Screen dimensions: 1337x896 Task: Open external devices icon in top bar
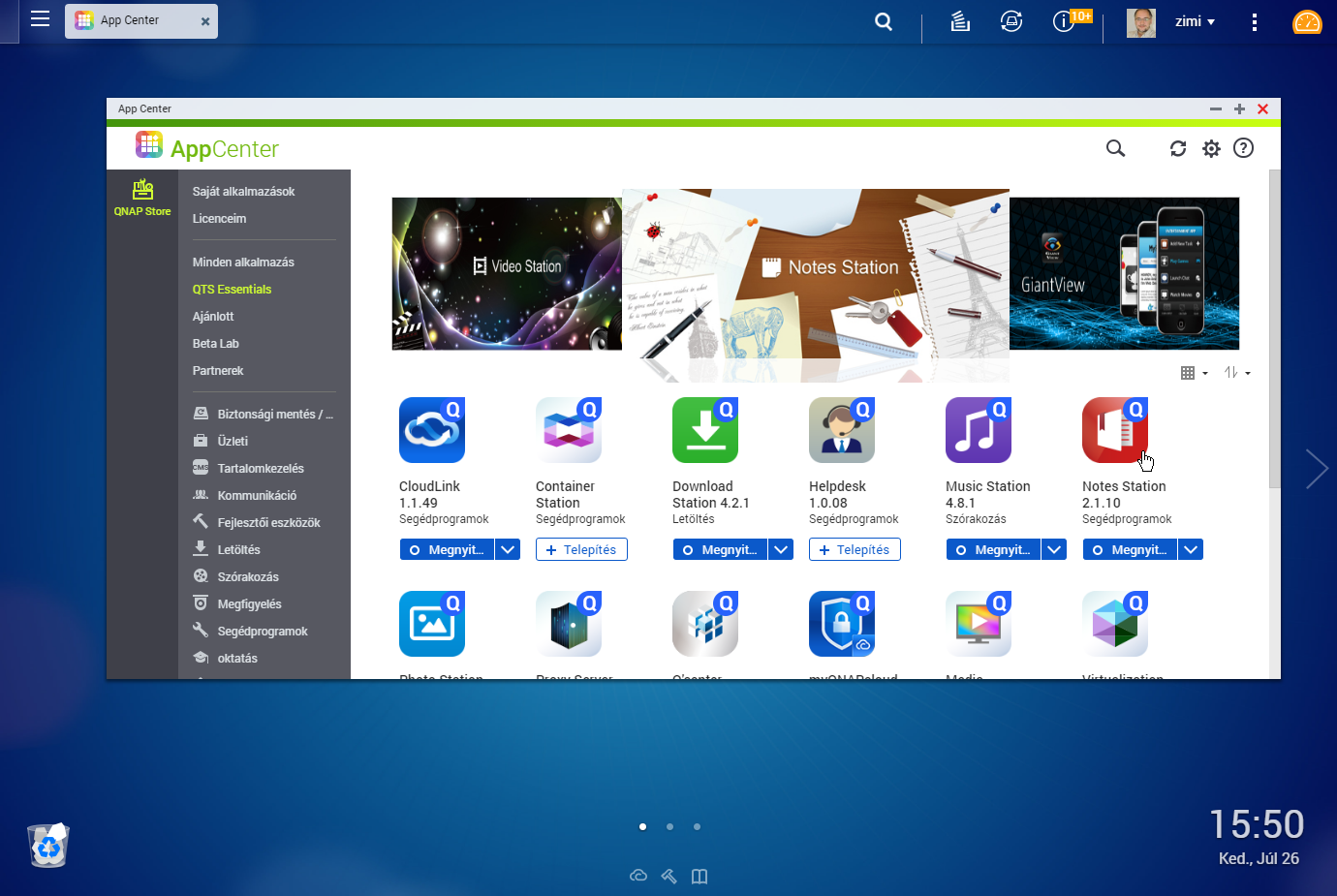[x=1011, y=21]
